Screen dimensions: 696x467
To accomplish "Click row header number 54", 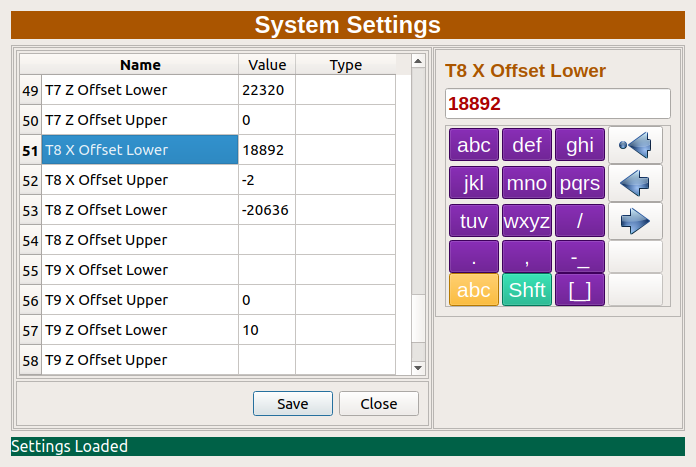I will [x=31, y=240].
